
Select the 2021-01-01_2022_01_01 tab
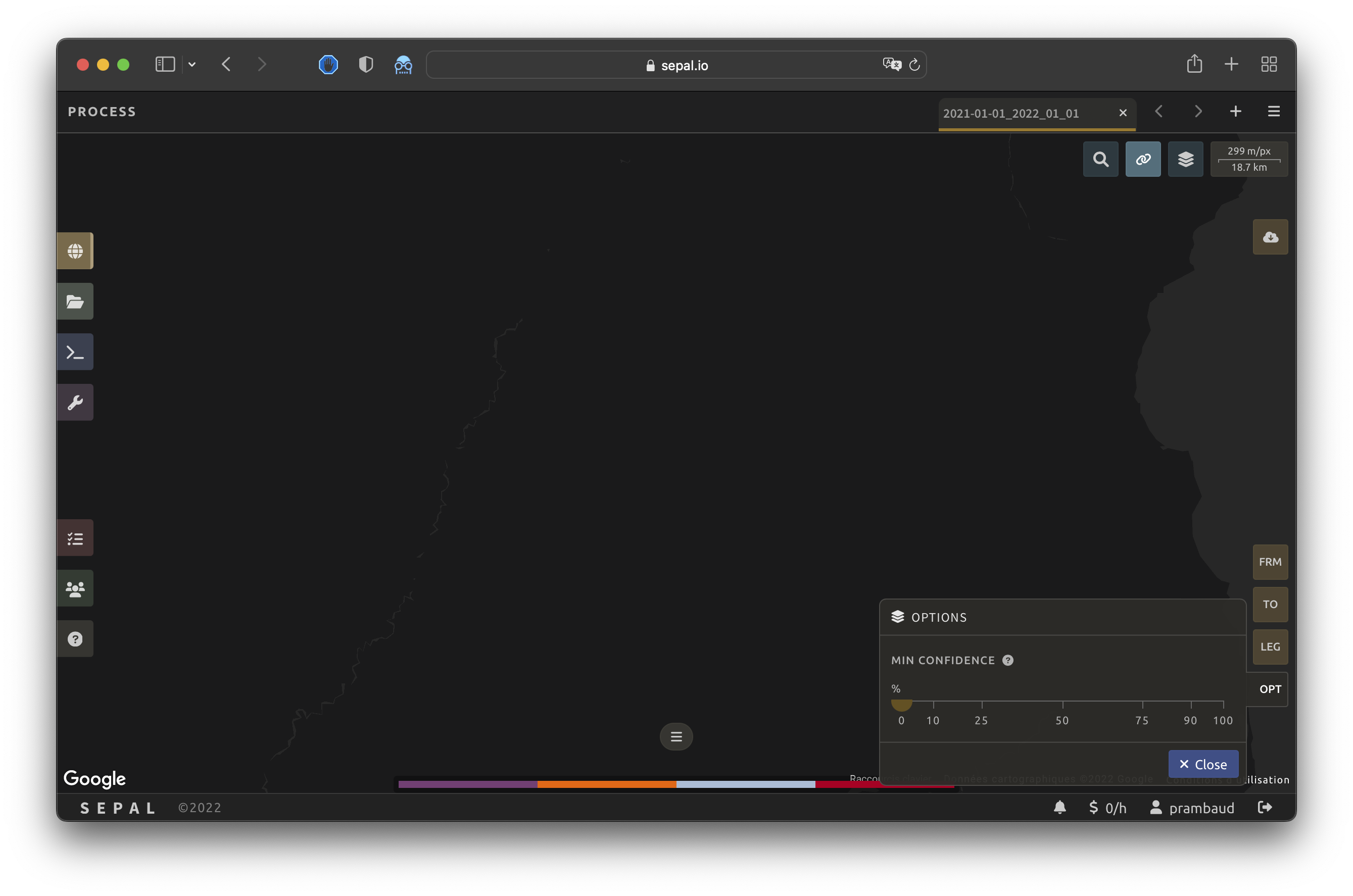click(x=1010, y=113)
